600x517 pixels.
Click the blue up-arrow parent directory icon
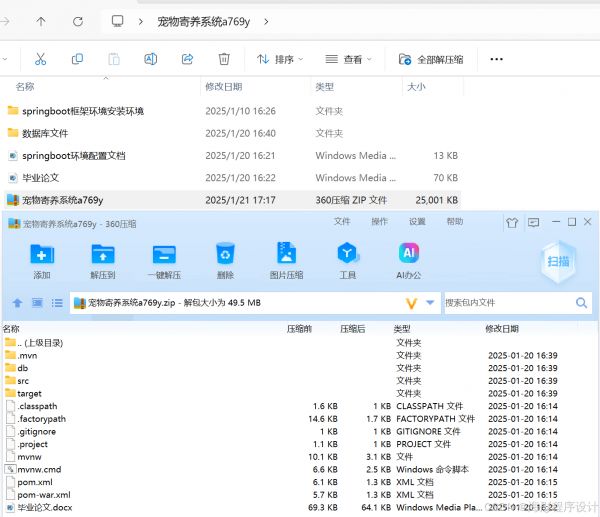(x=17, y=303)
